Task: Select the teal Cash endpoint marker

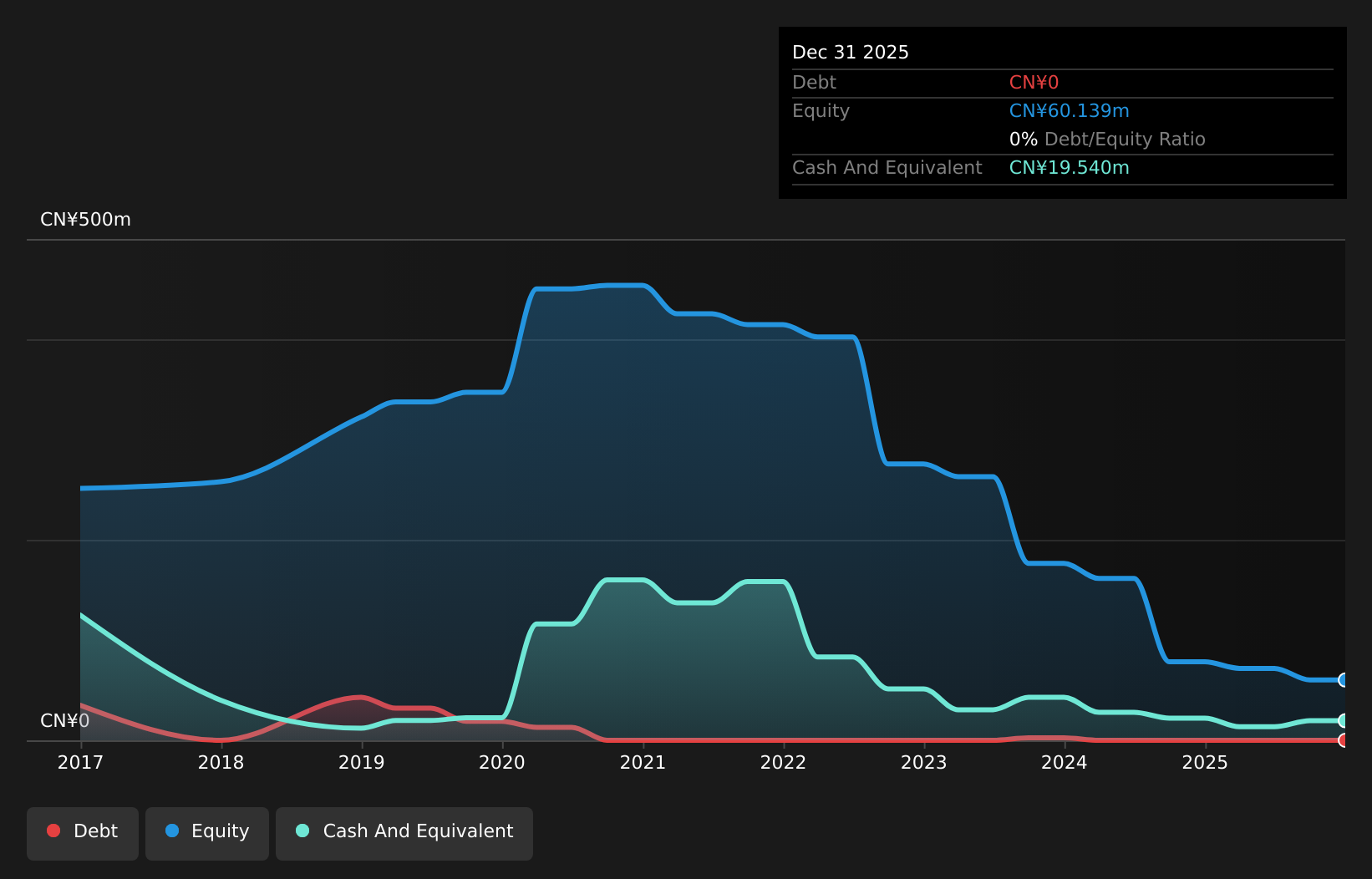Action: click(x=1344, y=720)
